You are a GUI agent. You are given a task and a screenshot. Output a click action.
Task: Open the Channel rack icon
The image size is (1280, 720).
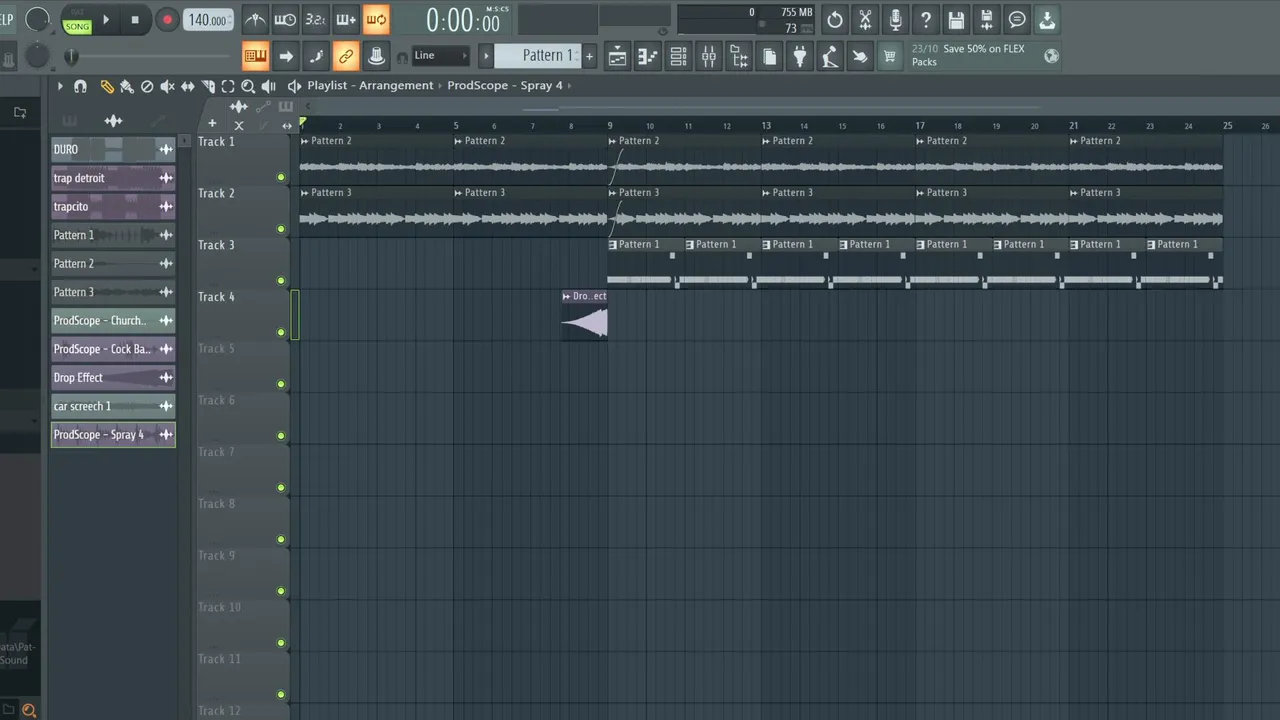[678, 56]
